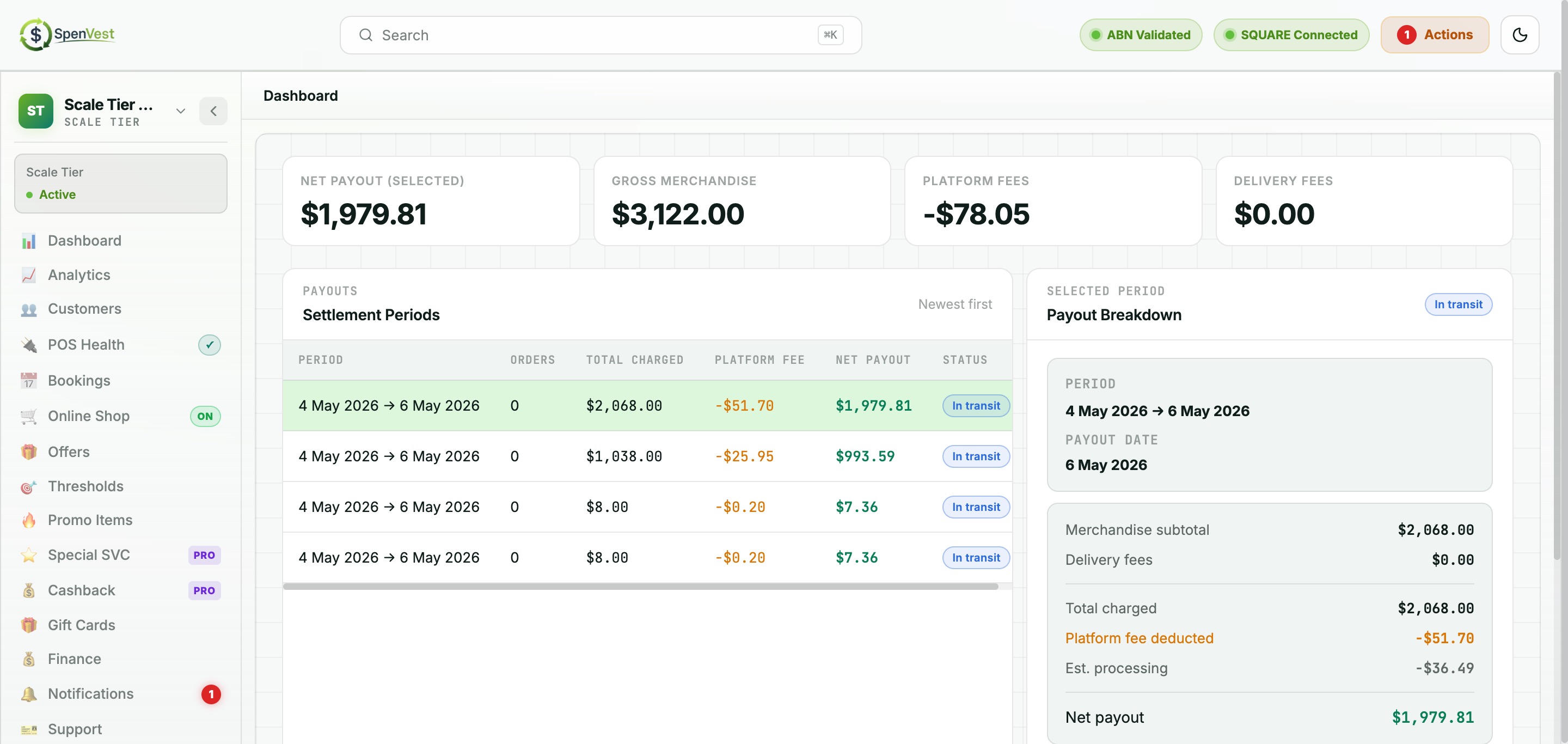Click Payout Breakdown In transit badge

point(1459,304)
